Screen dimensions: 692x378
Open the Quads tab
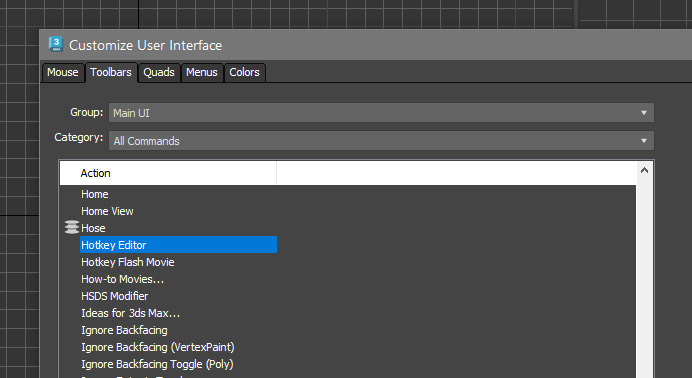point(159,72)
